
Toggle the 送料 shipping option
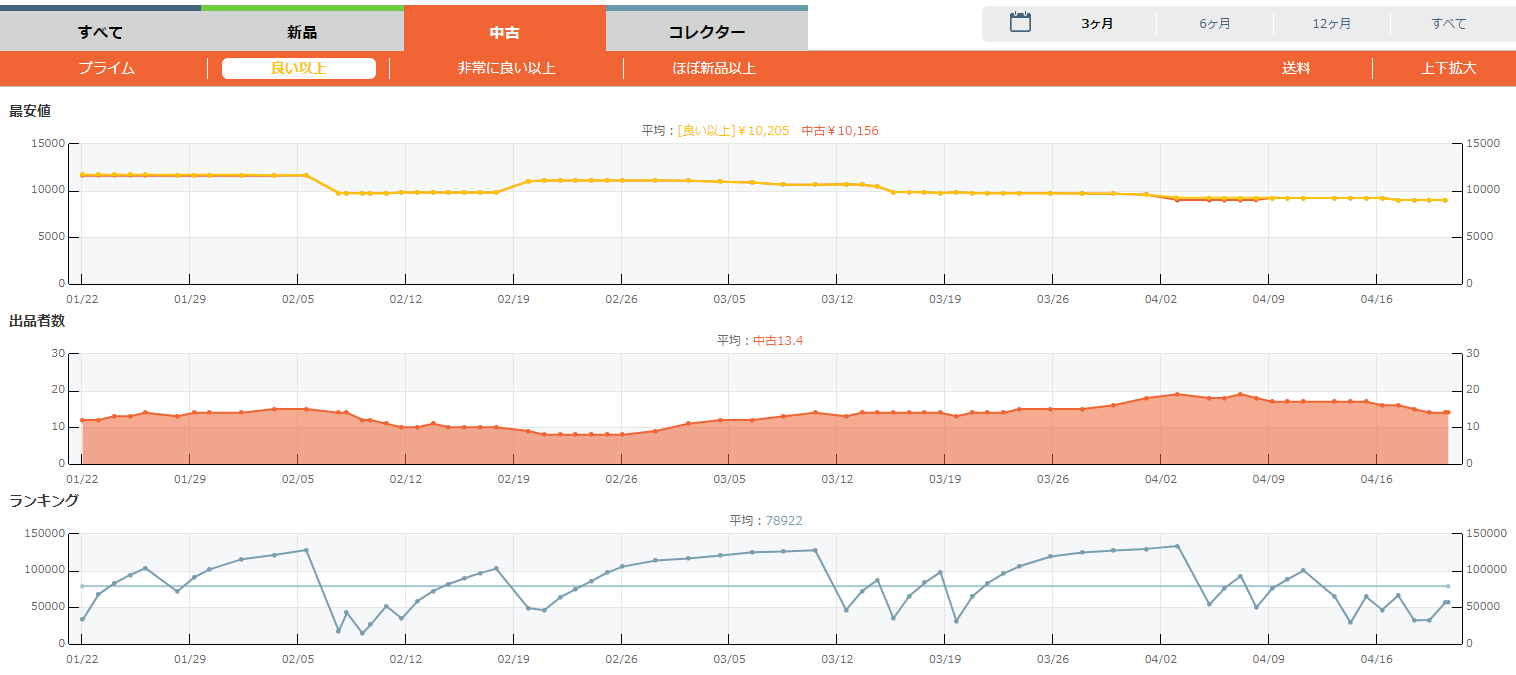coord(1296,68)
